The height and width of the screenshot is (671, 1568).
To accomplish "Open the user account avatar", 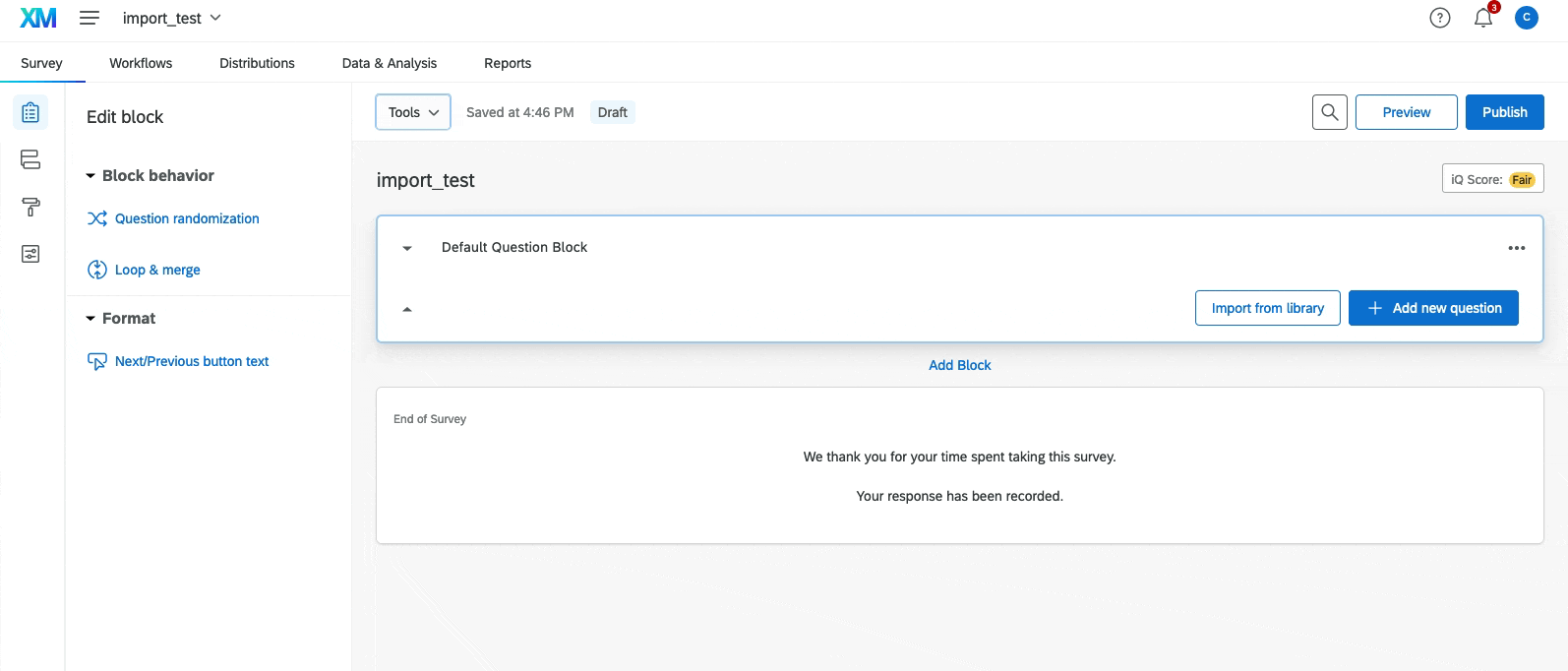I will (1527, 18).
